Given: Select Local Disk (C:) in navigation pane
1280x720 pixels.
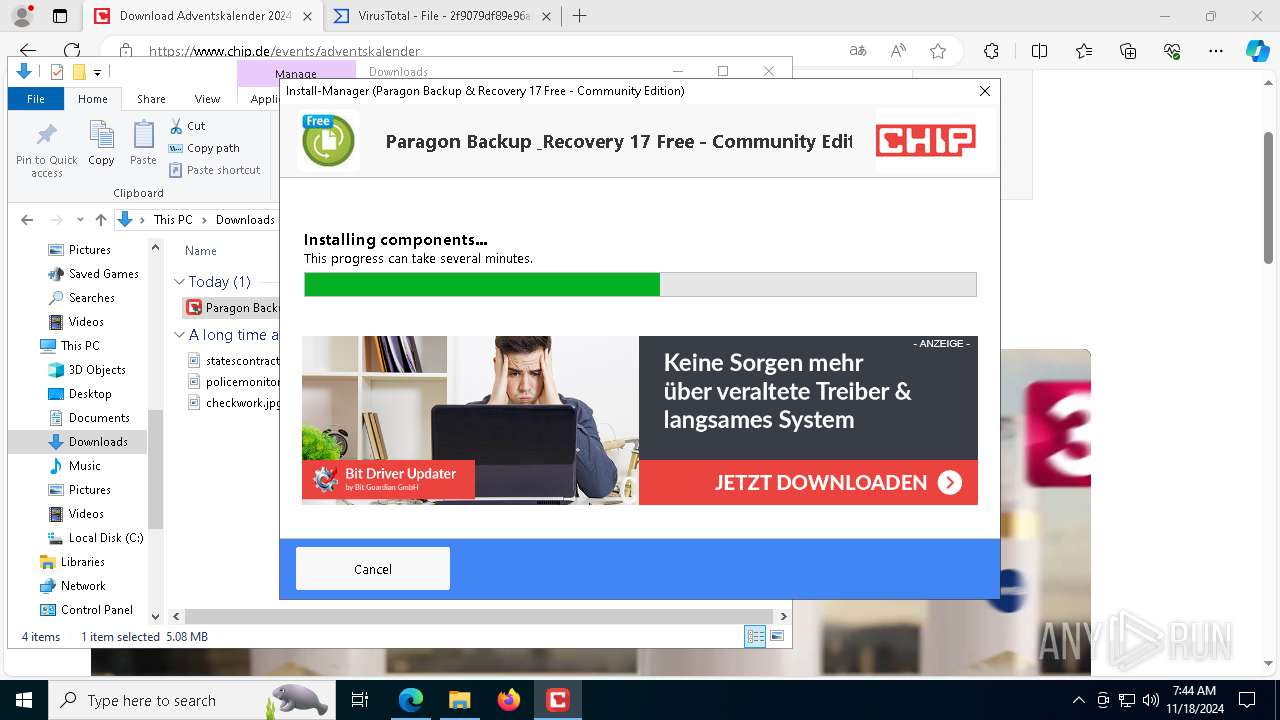Looking at the screenshot, I should (96, 538).
